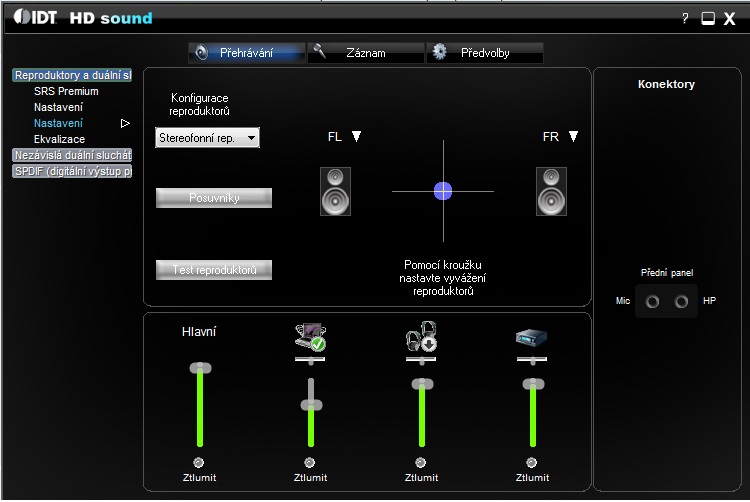Viewport: 750px width, 502px height.
Task: Click the Hlavní label
Action: point(199,331)
